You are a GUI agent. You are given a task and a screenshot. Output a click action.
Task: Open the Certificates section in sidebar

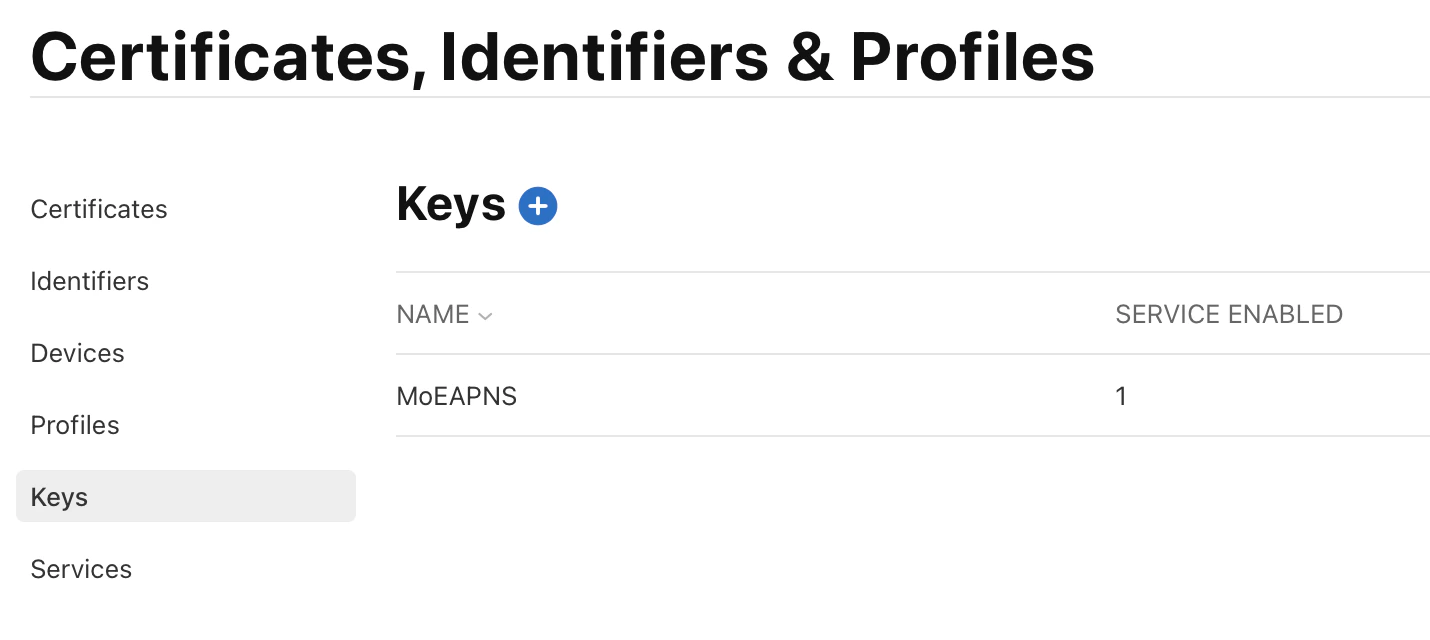coord(98,209)
